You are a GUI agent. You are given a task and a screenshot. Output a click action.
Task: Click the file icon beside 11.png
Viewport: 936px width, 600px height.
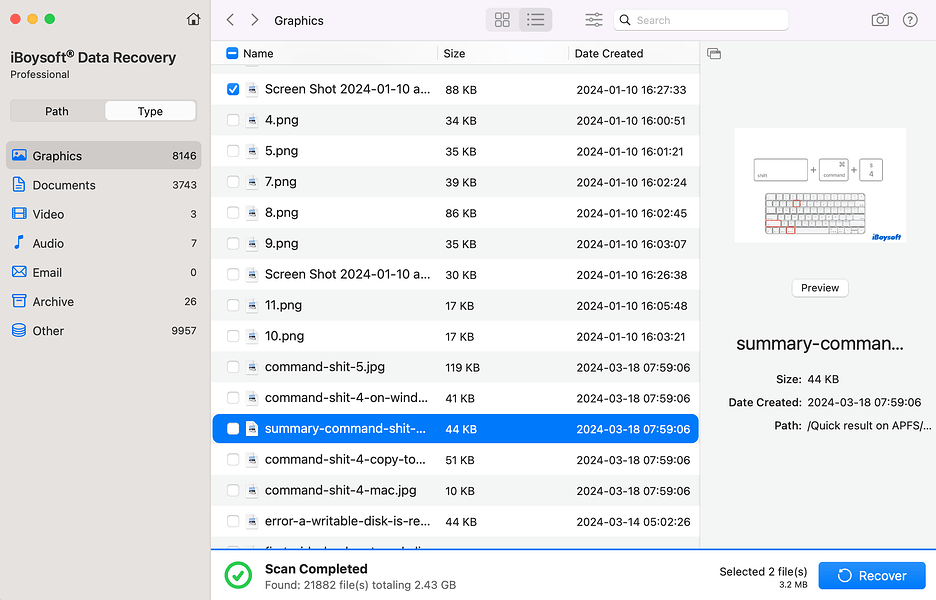(x=253, y=305)
